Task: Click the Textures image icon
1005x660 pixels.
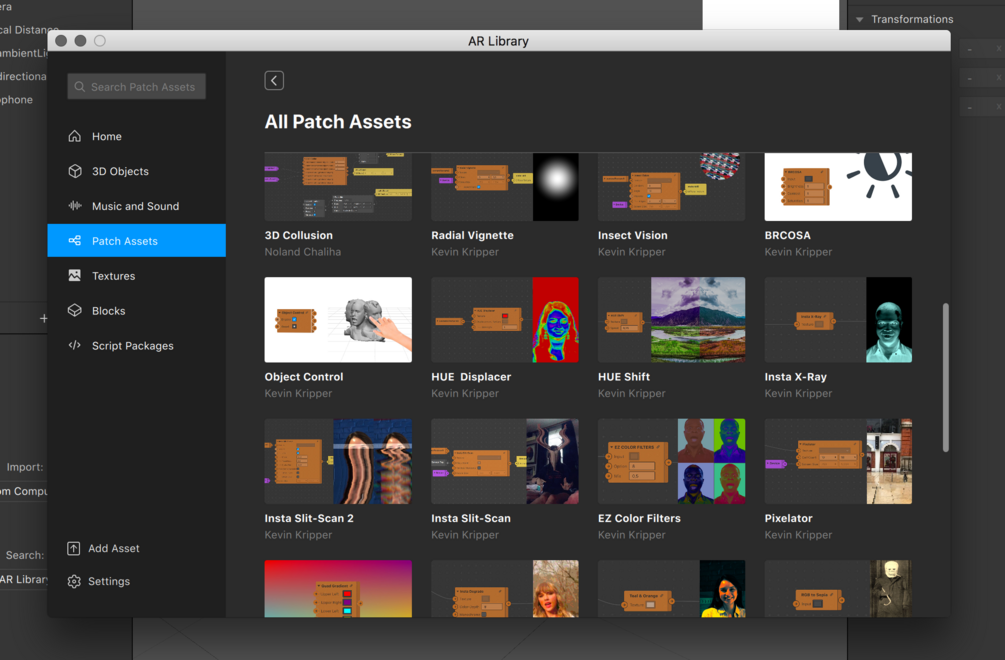Action: [75, 276]
